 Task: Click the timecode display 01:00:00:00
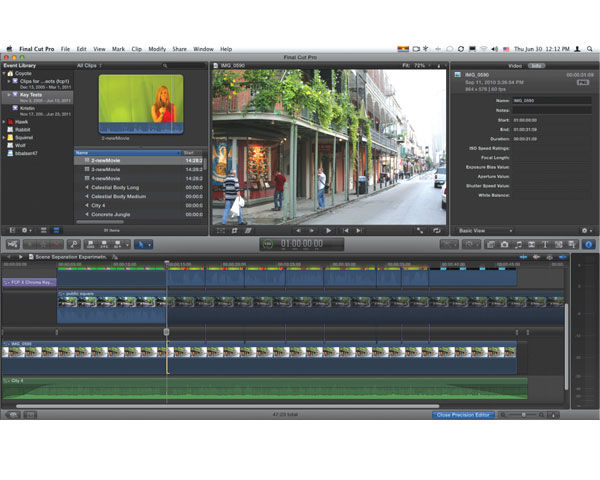tap(302, 244)
